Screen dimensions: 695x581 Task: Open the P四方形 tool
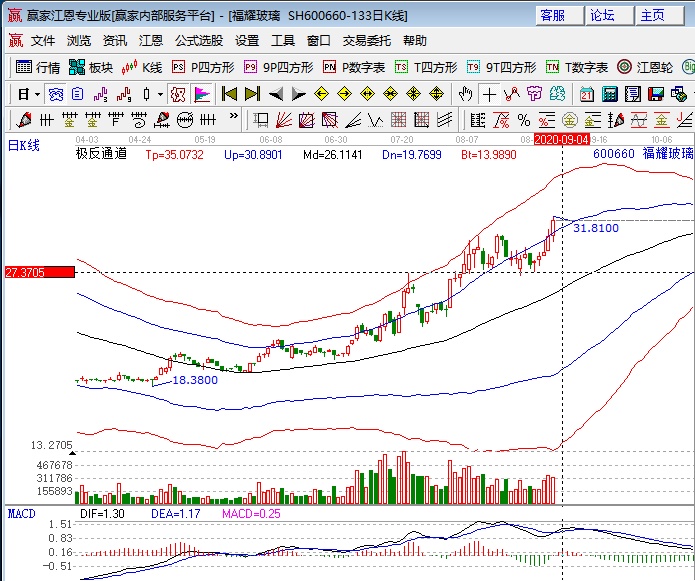point(203,67)
